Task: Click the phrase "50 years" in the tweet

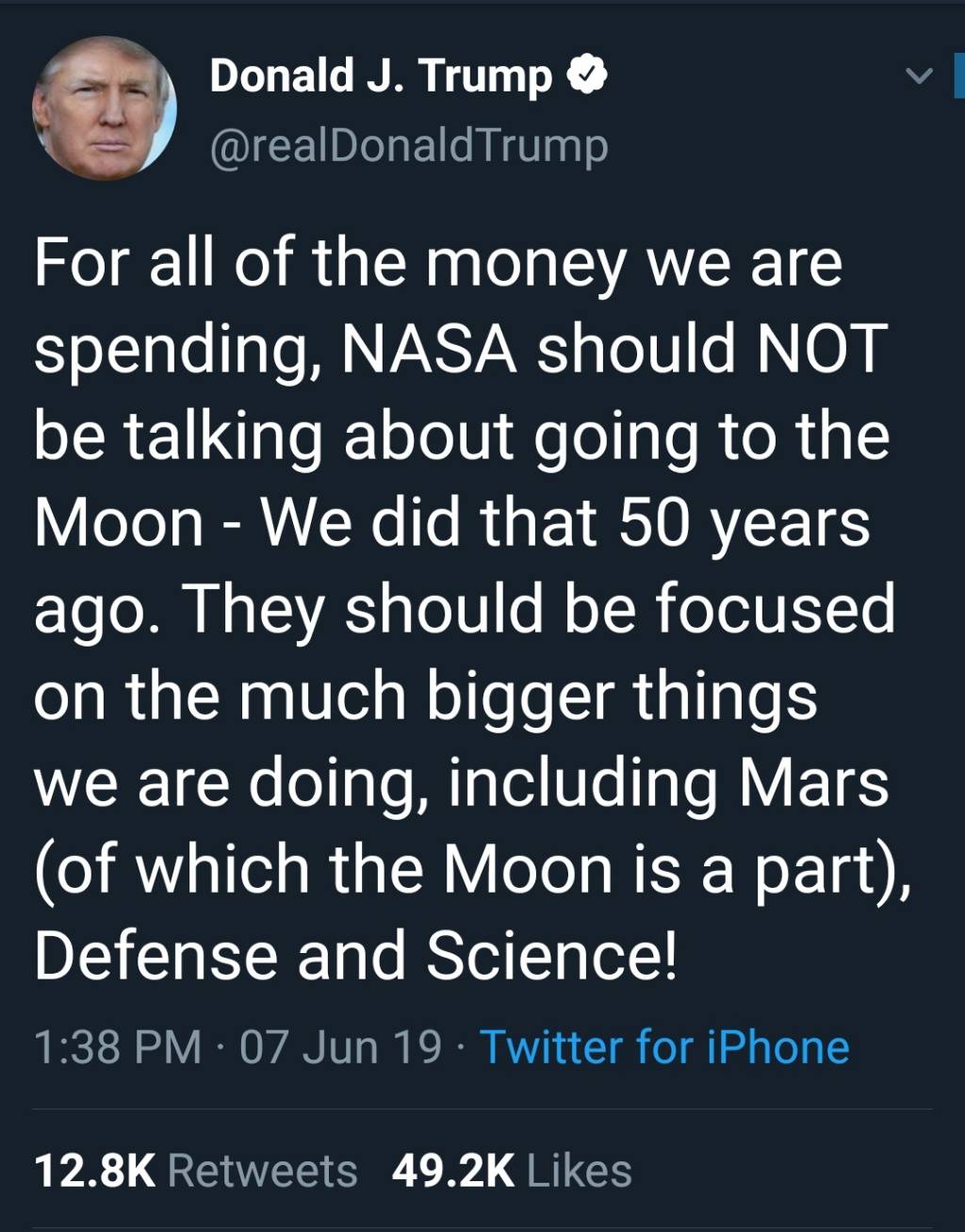Action: coord(744,522)
